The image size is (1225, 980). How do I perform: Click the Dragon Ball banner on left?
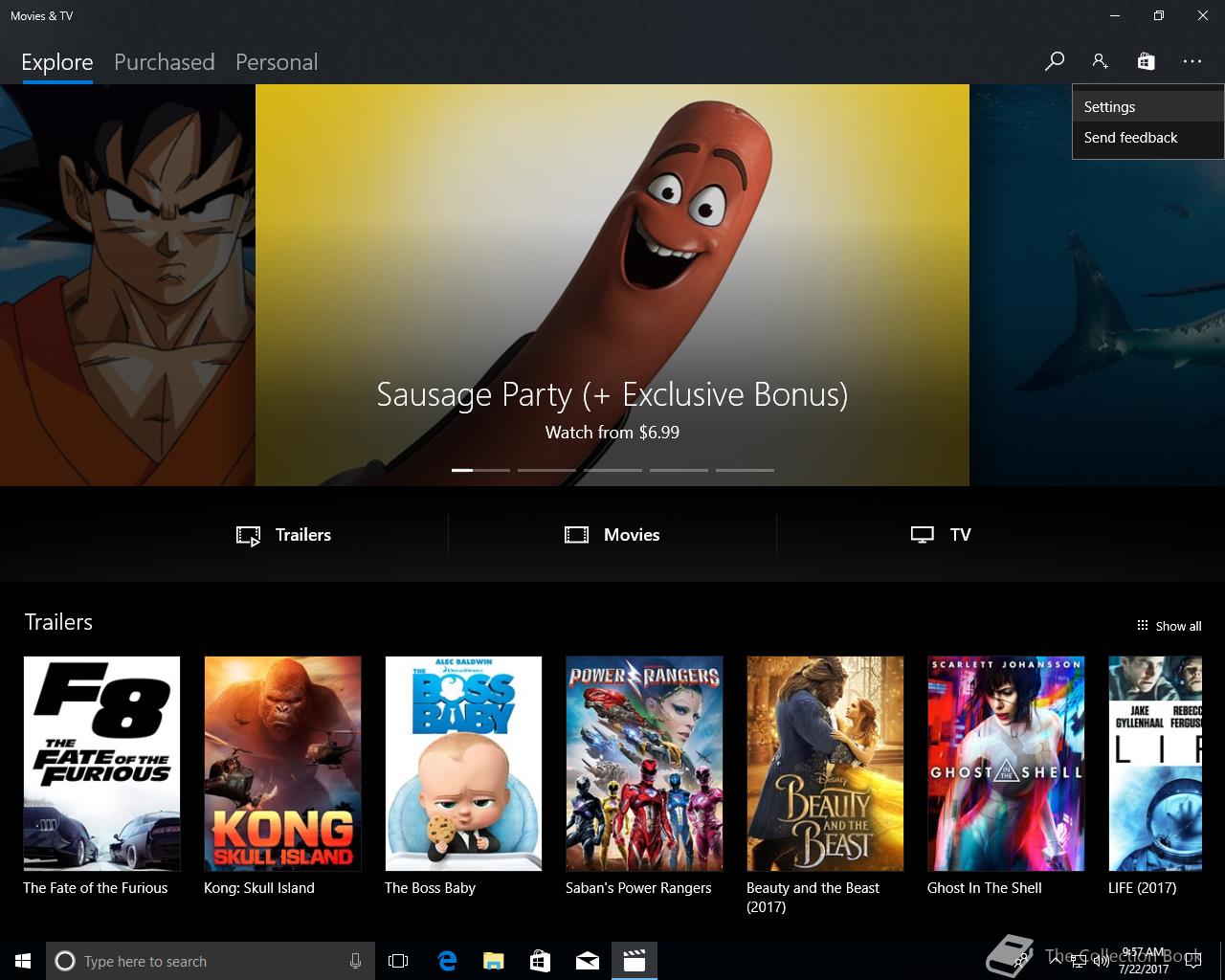[127, 285]
